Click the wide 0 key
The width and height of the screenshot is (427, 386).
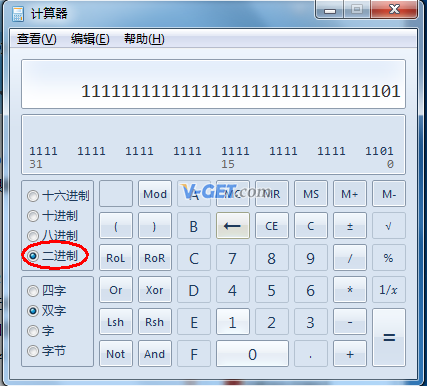pos(252,354)
